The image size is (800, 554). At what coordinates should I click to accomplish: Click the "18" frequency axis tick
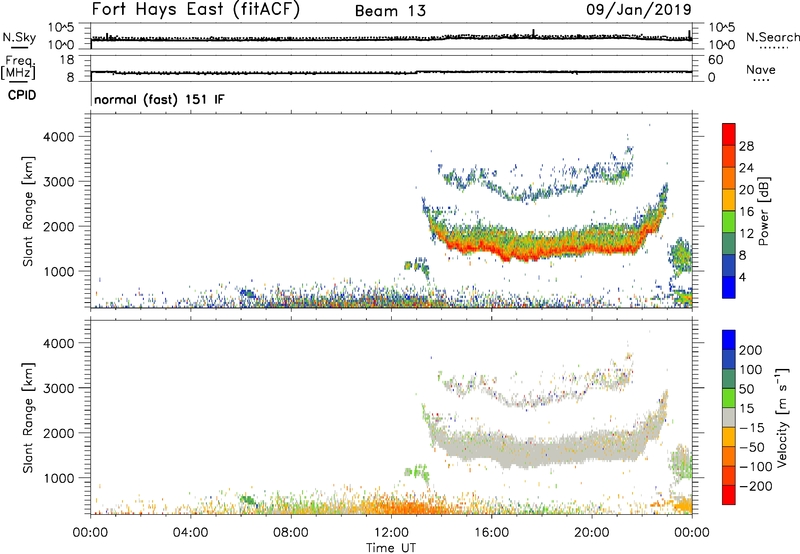pos(67,60)
